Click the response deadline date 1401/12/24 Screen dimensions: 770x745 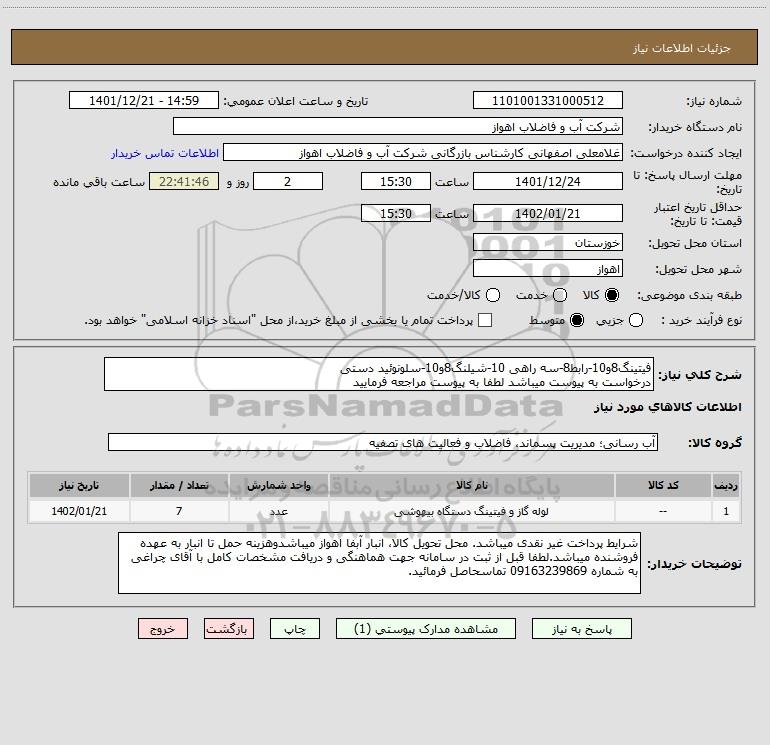point(548,182)
